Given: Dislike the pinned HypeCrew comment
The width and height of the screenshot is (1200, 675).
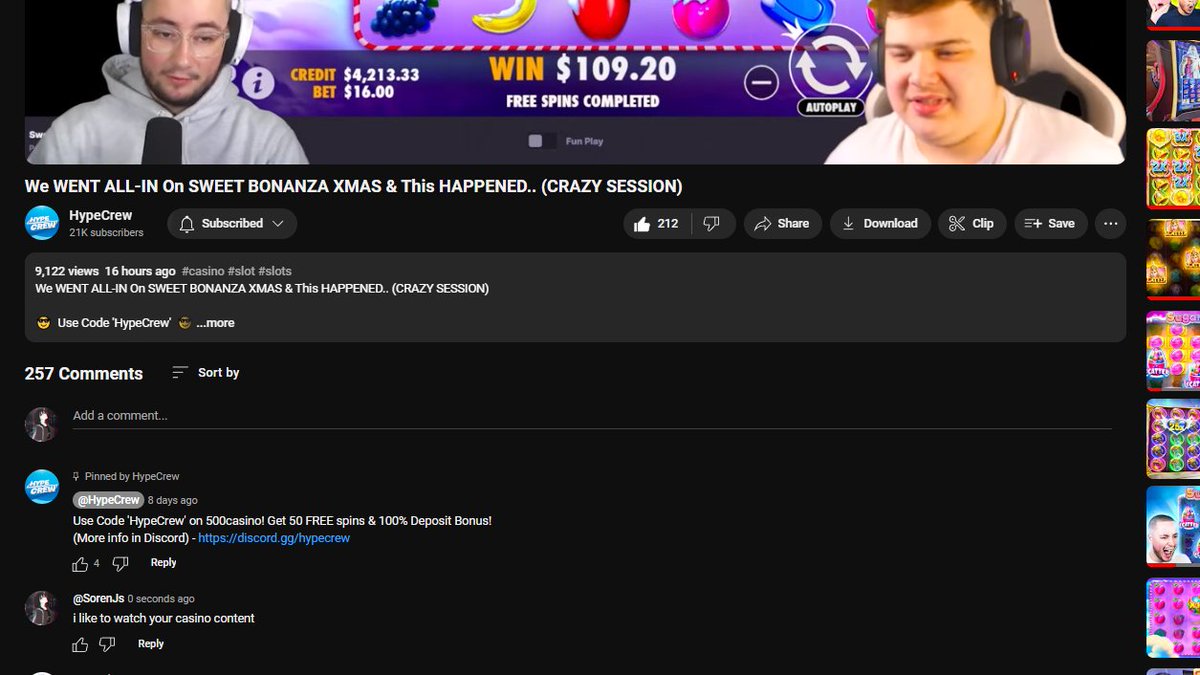Looking at the screenshot, I should (x=120, y=564).
